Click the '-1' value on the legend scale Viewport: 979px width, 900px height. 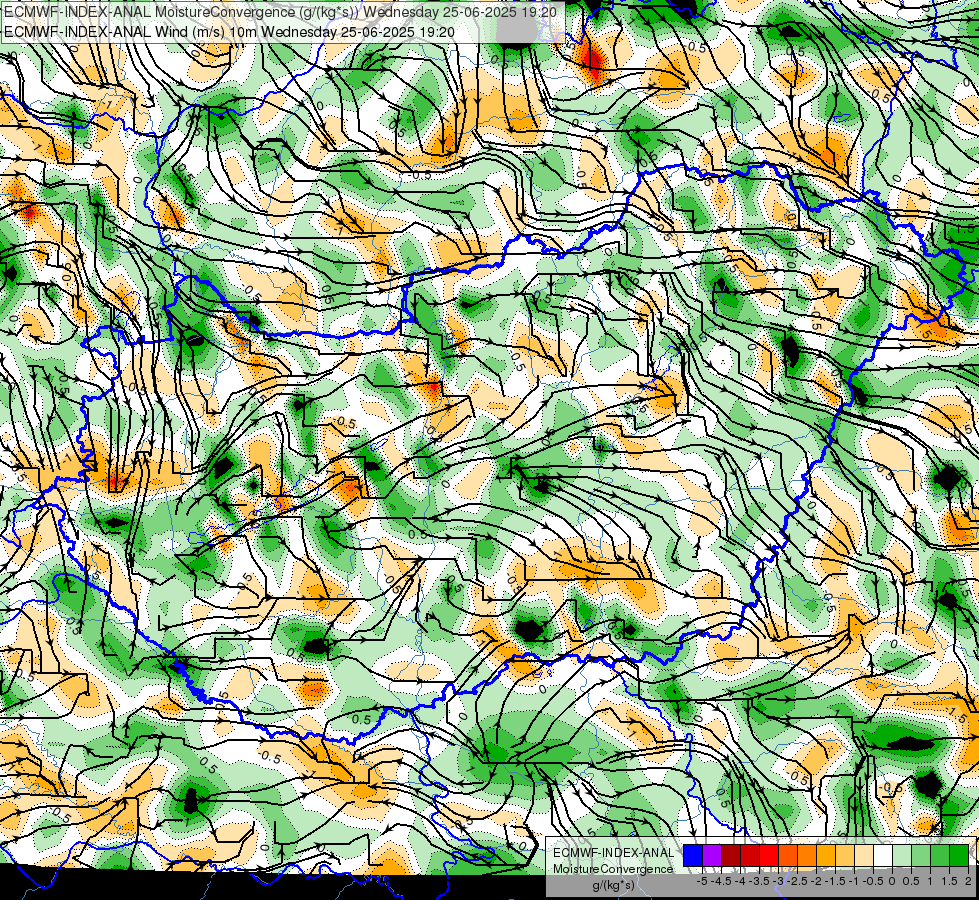point(854,881)
